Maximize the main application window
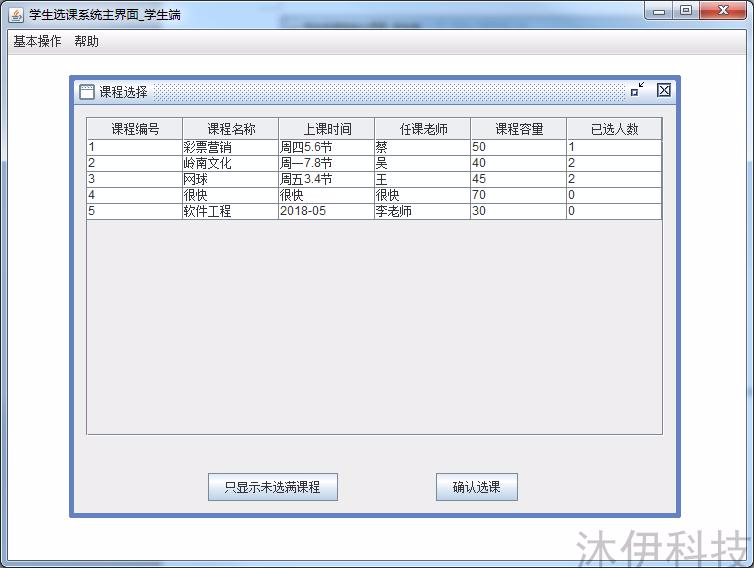754x568 pixels. tap(686, 11)
